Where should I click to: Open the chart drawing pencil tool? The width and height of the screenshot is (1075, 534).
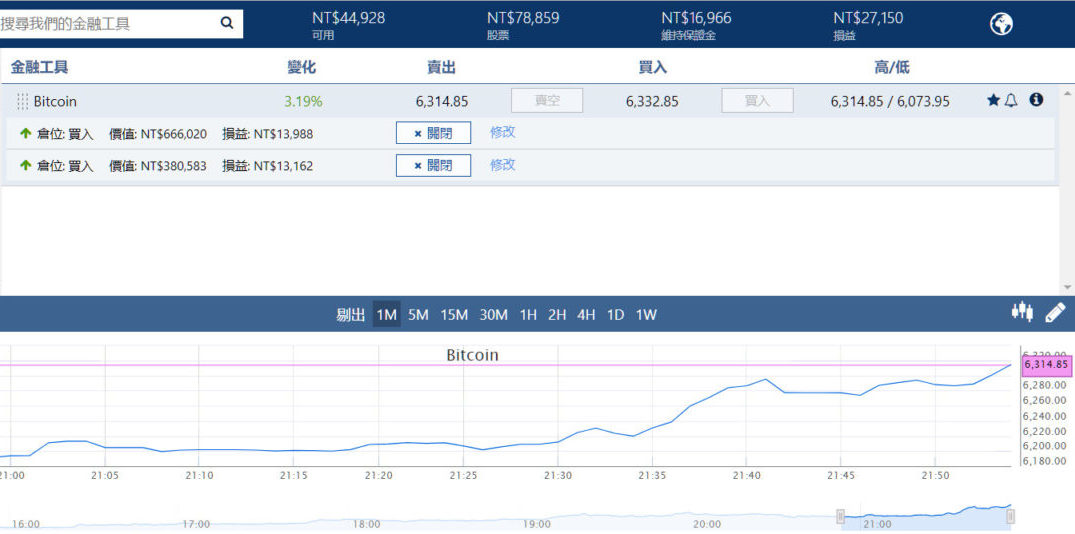pyautogui.click(x=1055, y=313)
